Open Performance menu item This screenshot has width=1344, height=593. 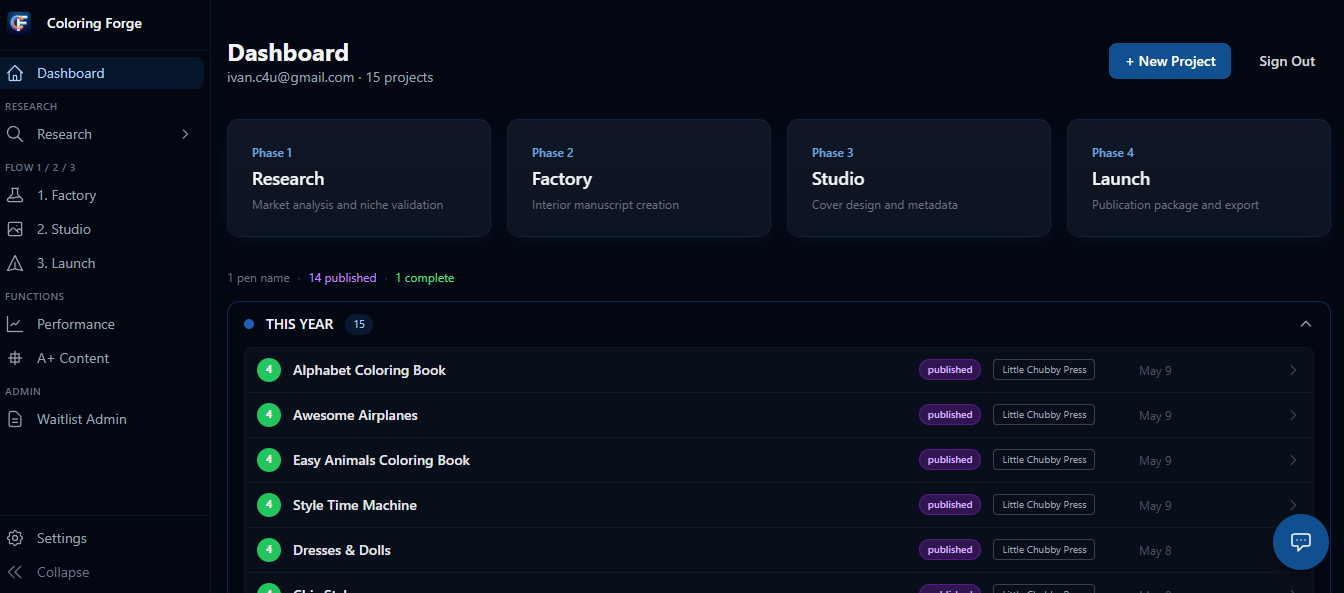[102, 324]
